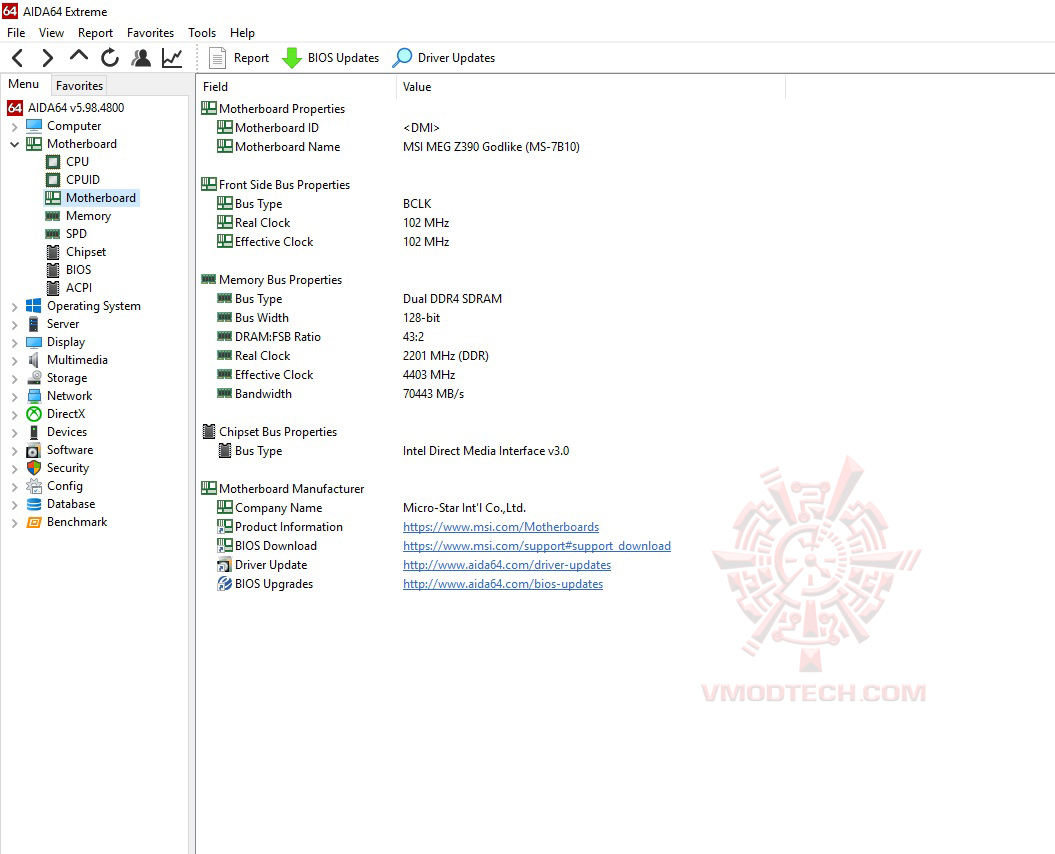Click the Software icon in tree
Screen dimensions: 1055x854
[x=34, y=450]
